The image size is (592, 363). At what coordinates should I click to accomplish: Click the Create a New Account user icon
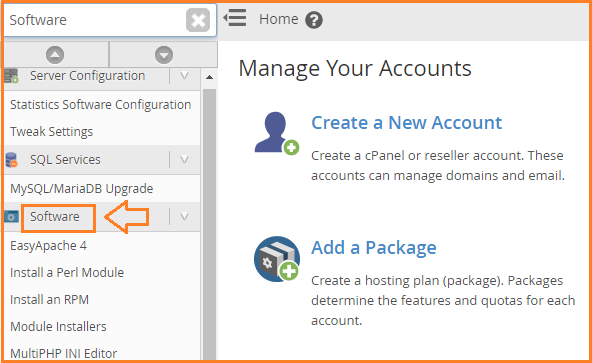pos(277,133)
